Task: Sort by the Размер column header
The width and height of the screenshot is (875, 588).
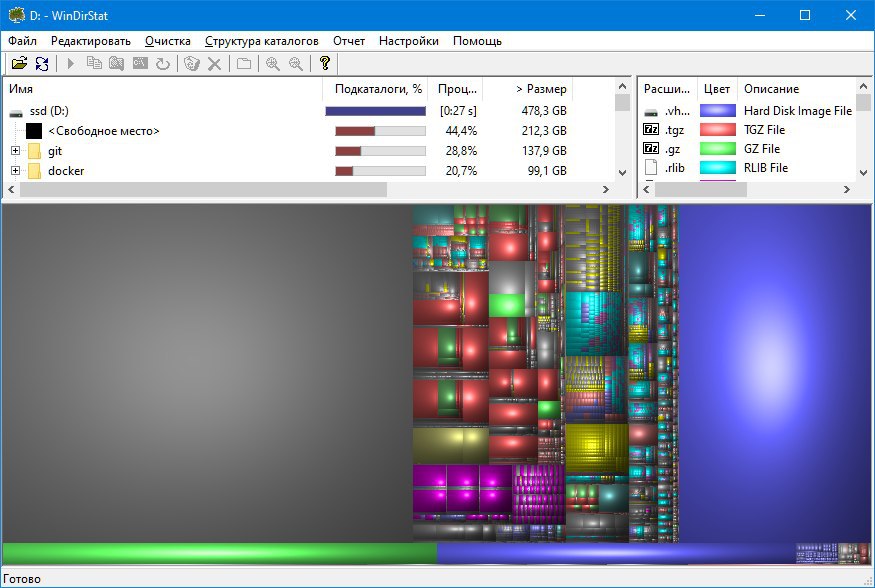Action: (x=527, y=89)
